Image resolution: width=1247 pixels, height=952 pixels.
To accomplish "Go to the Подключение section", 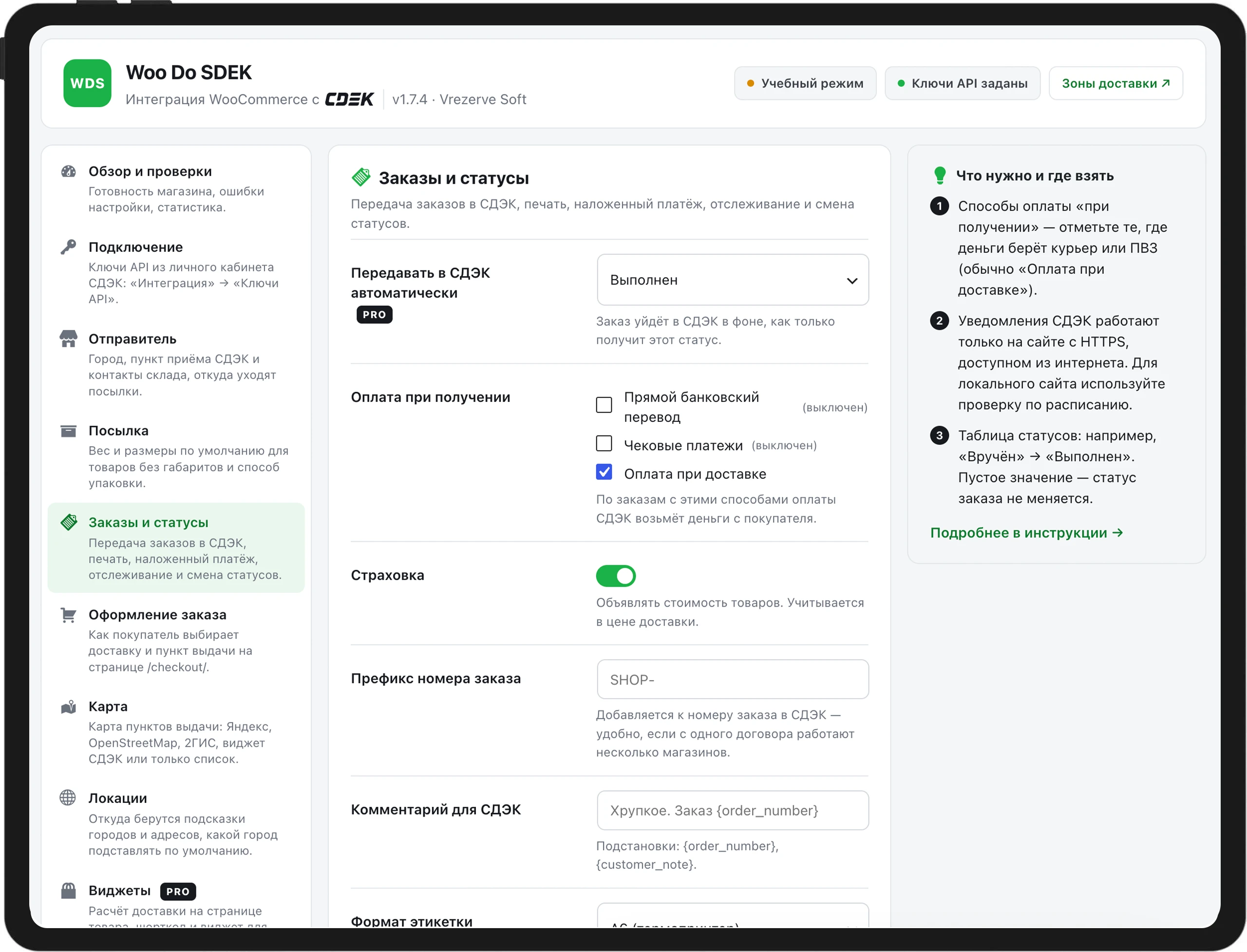I will (176, 272).
